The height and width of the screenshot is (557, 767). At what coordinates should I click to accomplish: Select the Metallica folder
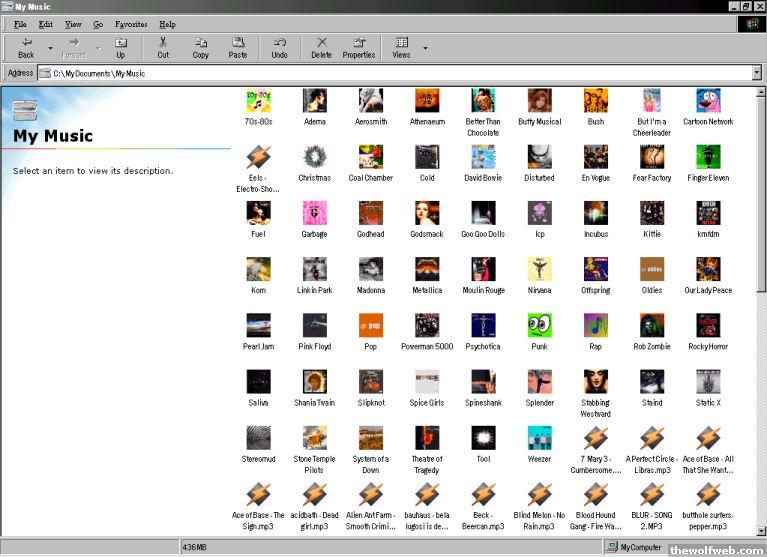point(427,270)
